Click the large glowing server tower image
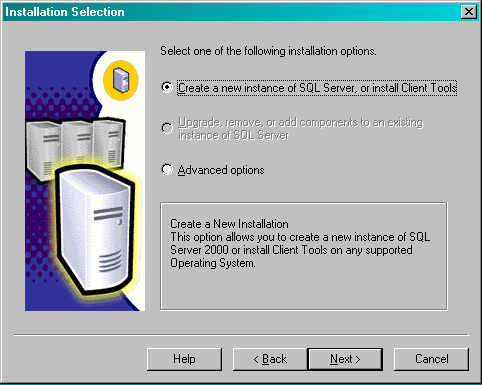Viewport: 482px width, 385px height. 96,230
